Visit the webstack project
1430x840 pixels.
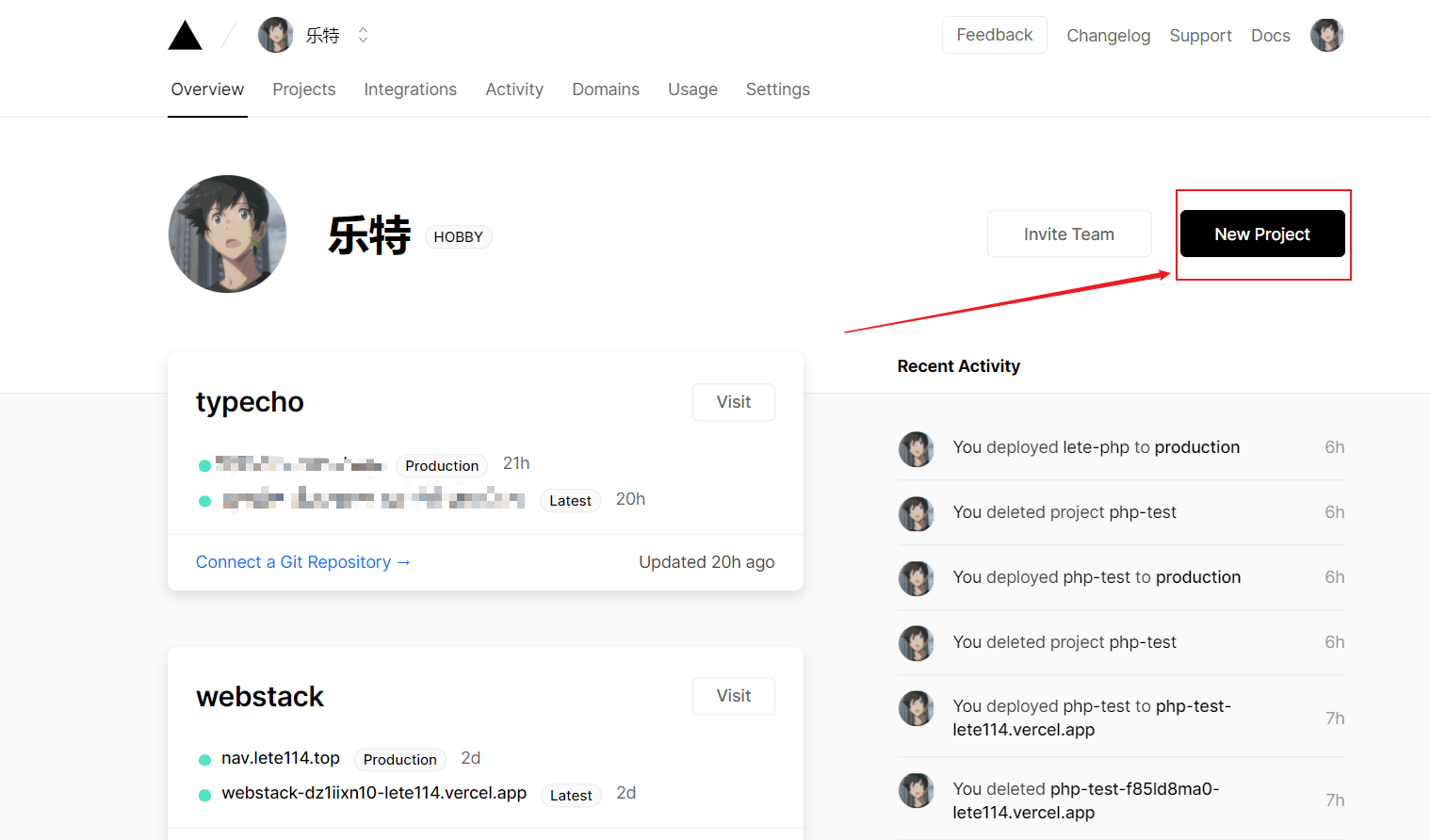click(733, 696)
